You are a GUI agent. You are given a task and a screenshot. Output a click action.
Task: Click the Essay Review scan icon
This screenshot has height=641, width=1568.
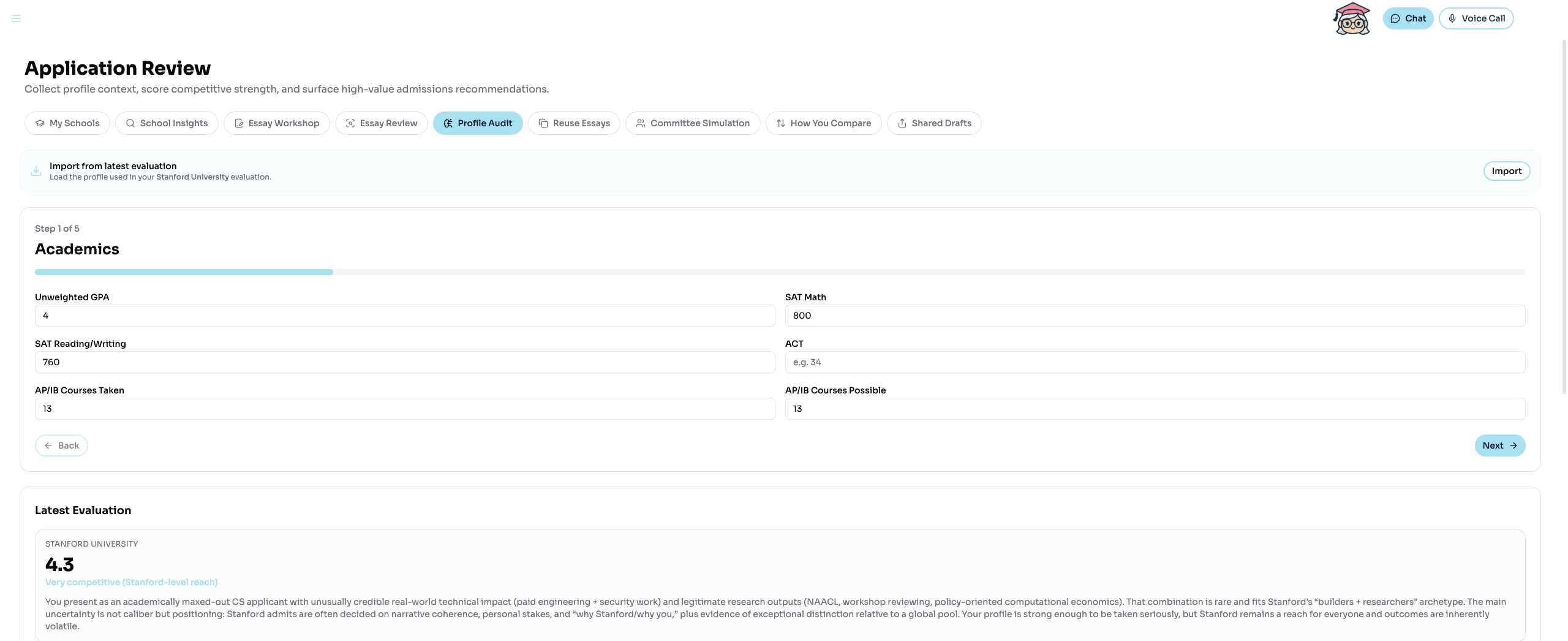(x=349, y=123)
